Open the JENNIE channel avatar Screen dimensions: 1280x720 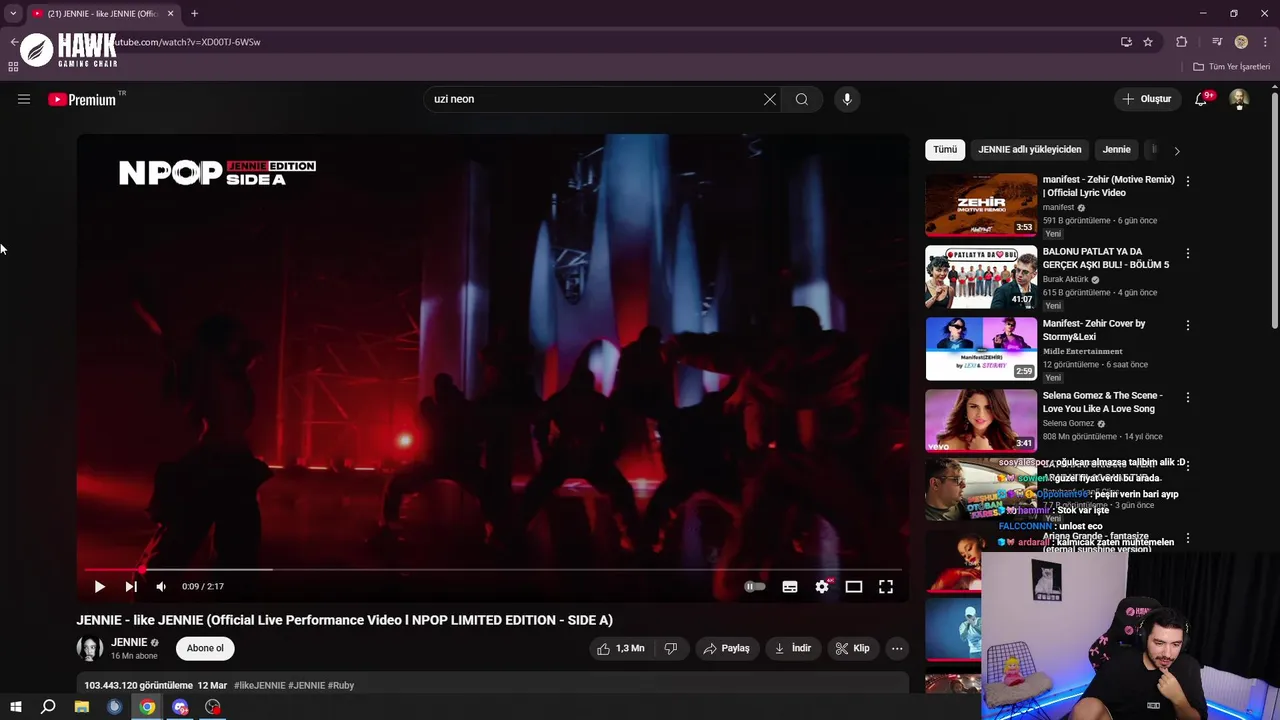point(90,648)
